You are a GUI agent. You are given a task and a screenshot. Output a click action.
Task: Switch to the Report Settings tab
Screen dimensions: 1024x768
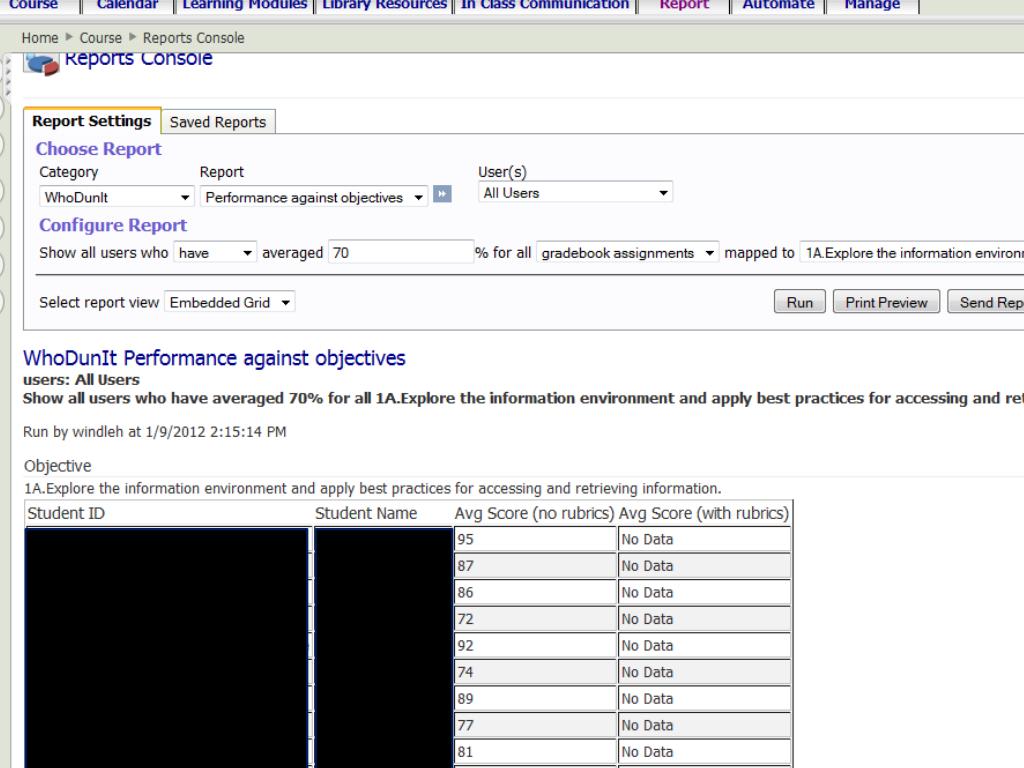point(92,121)
